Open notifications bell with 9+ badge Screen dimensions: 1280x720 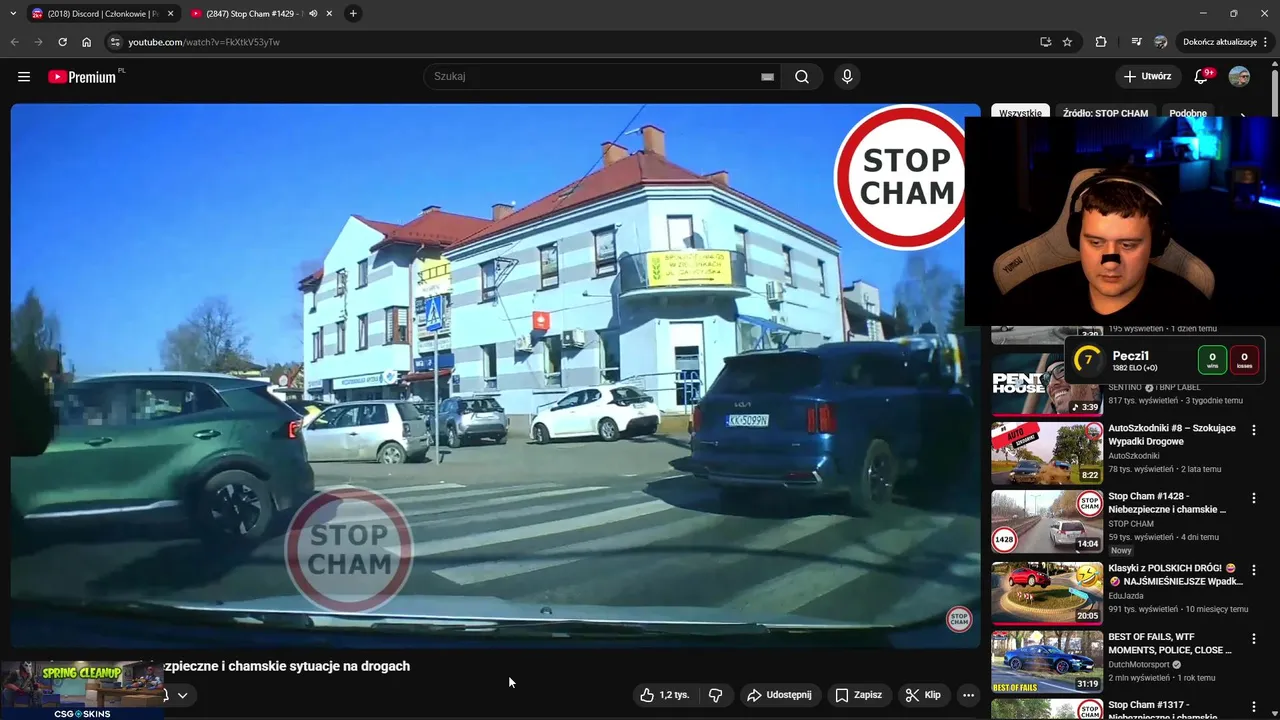[x=1203, y=76]
